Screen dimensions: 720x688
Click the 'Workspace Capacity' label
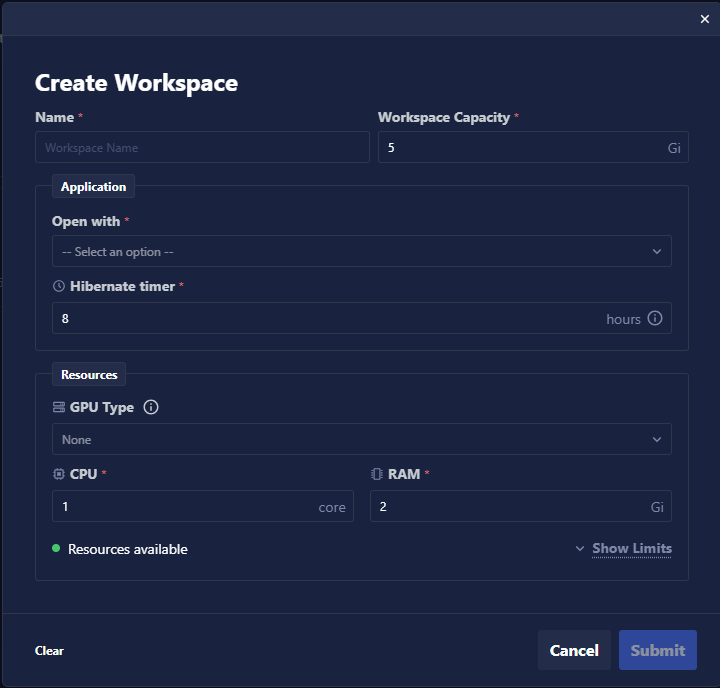[444, 118]
